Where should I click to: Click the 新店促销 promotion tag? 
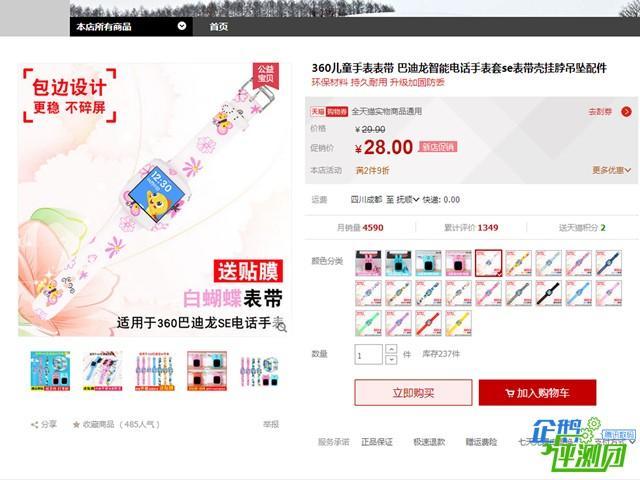click(438, 147)
